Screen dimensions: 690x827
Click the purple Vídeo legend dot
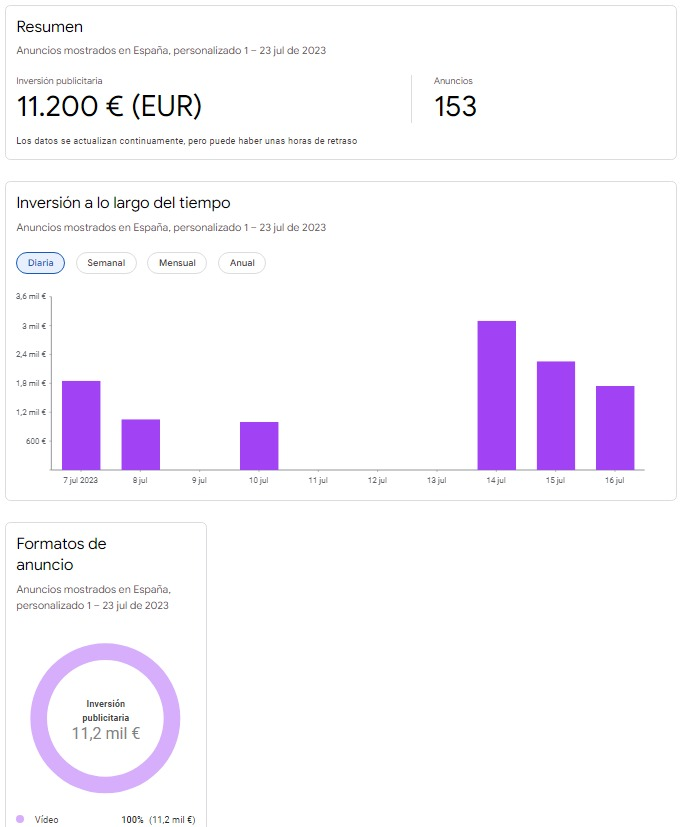[20, 819]
